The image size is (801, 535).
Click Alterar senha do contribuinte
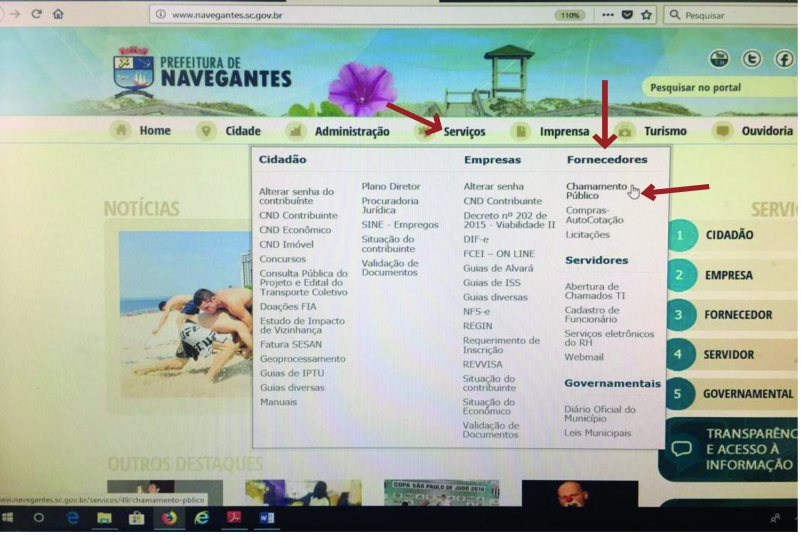296,196
